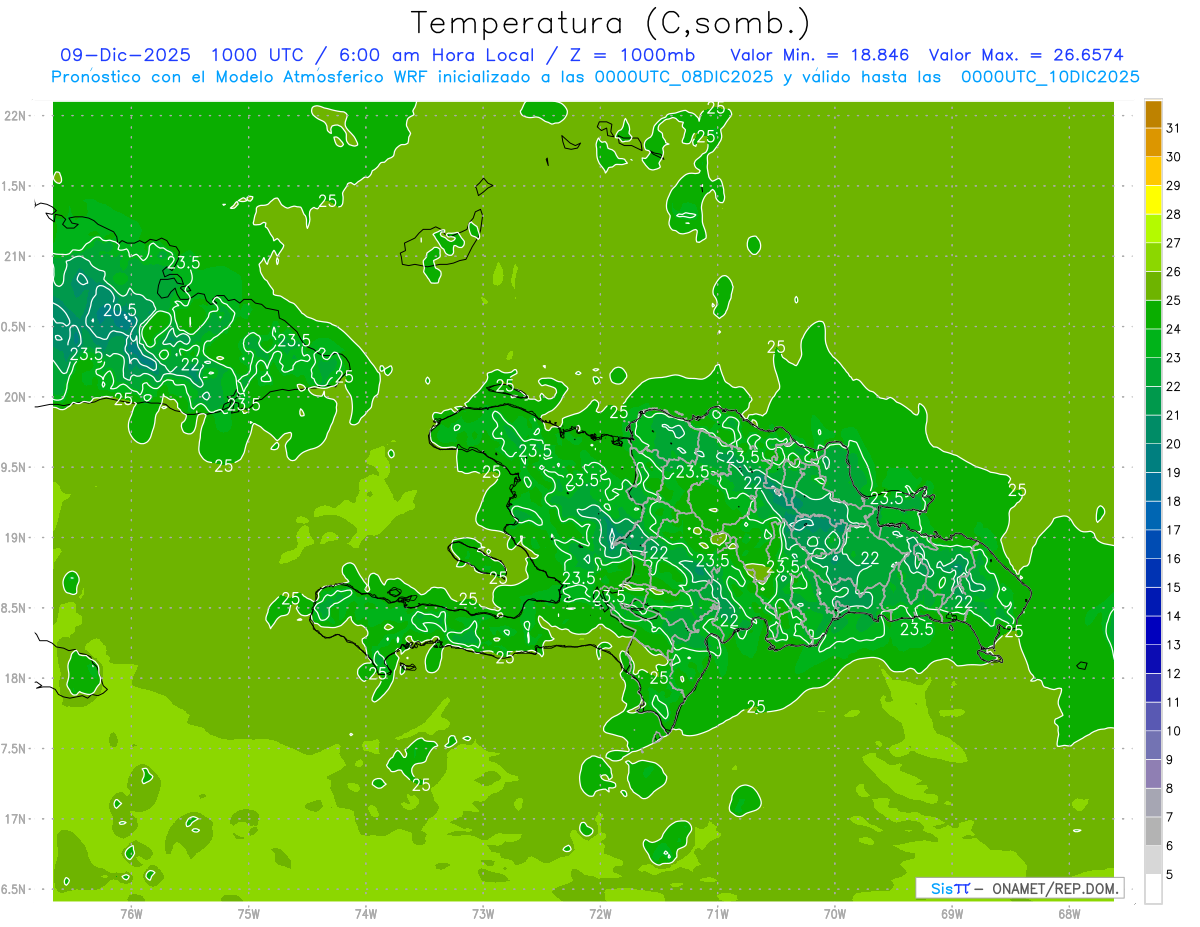Click the "17N" latitude axis label
Screen dimensions: 1200x927
click(x=17, y=819)
